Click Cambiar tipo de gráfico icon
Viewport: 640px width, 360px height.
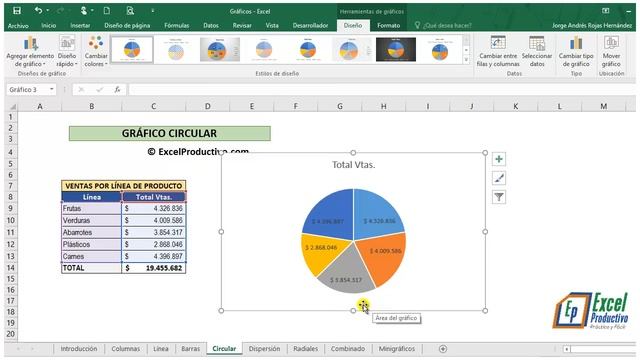tap(576, 51)
